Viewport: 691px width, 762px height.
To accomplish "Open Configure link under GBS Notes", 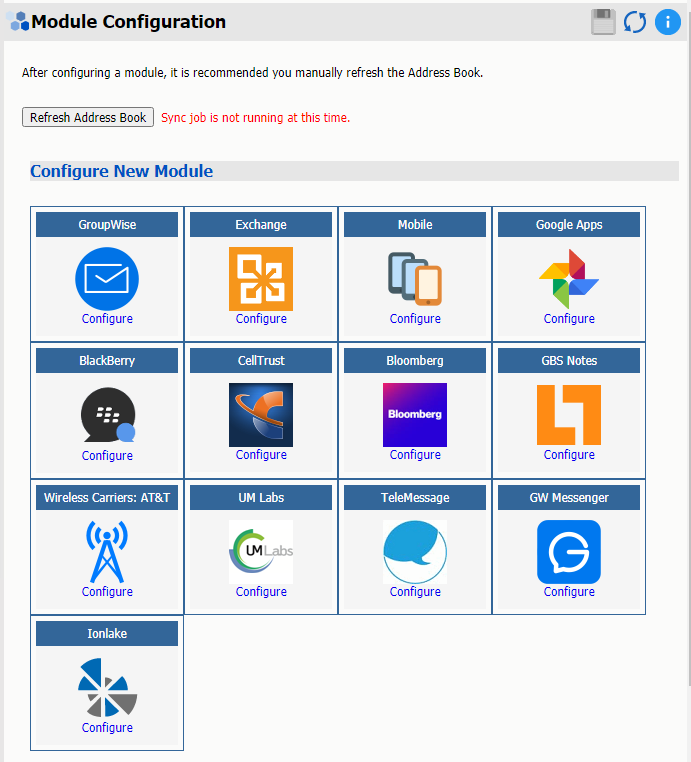I will tap(569, 455).
